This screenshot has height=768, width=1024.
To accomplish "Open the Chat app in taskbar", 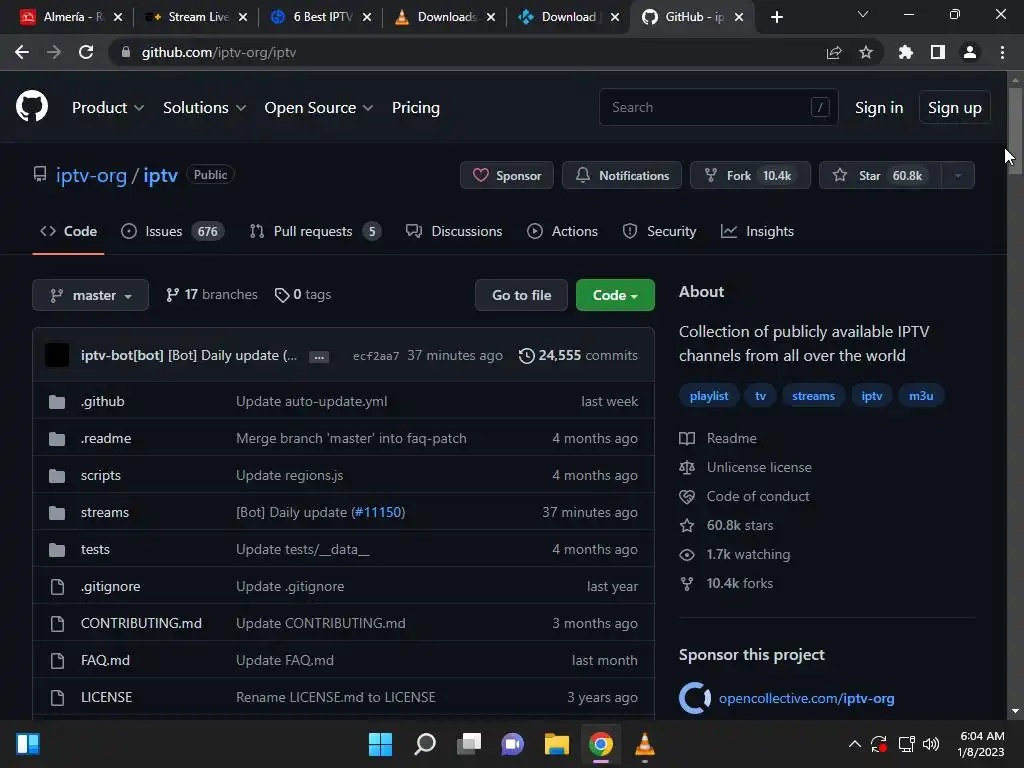I will point(513,744).
